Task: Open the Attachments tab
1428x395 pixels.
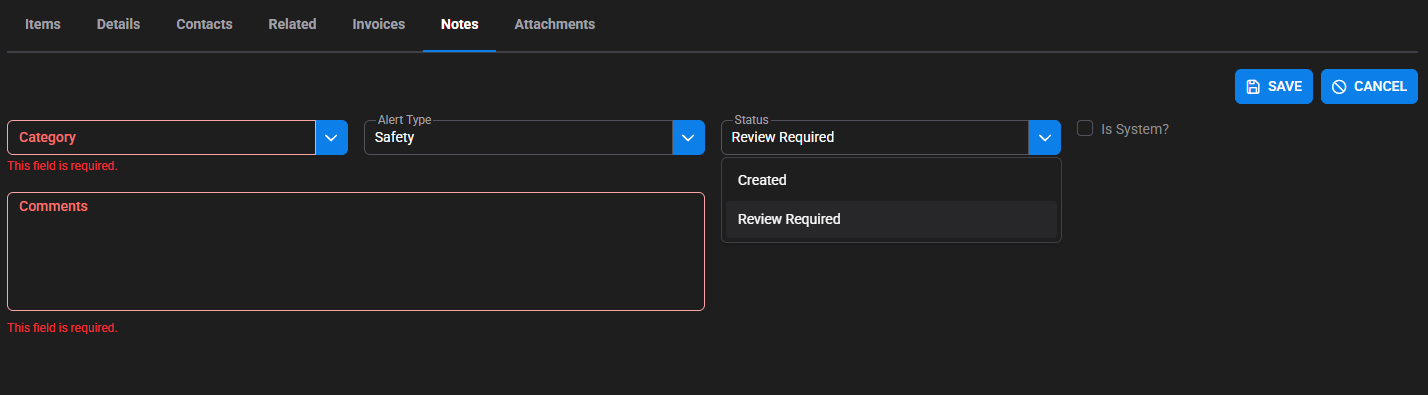Action: click(554, 24)
